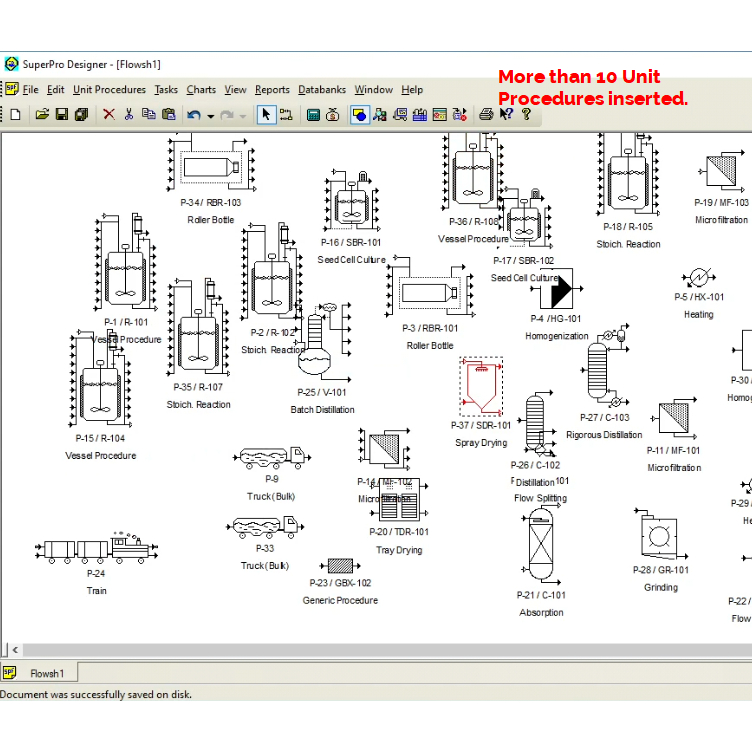Click the calculator solve balances icon
752x752 pixels.
314,115
